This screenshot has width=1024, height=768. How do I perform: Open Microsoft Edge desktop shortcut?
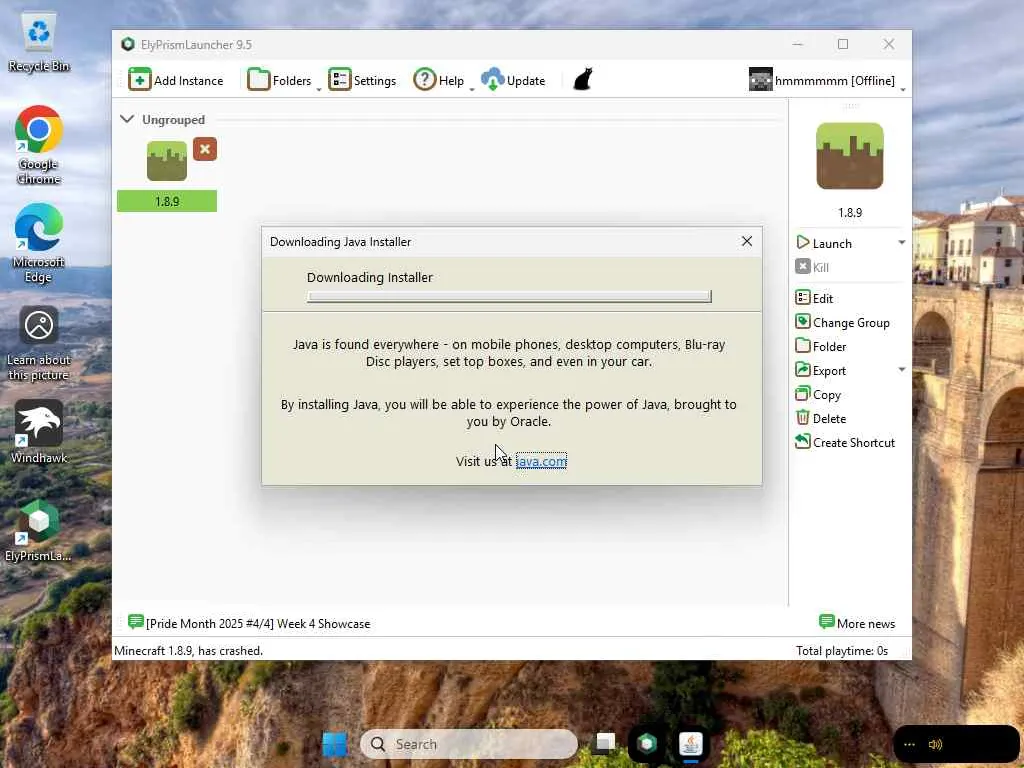pos(39,243)
